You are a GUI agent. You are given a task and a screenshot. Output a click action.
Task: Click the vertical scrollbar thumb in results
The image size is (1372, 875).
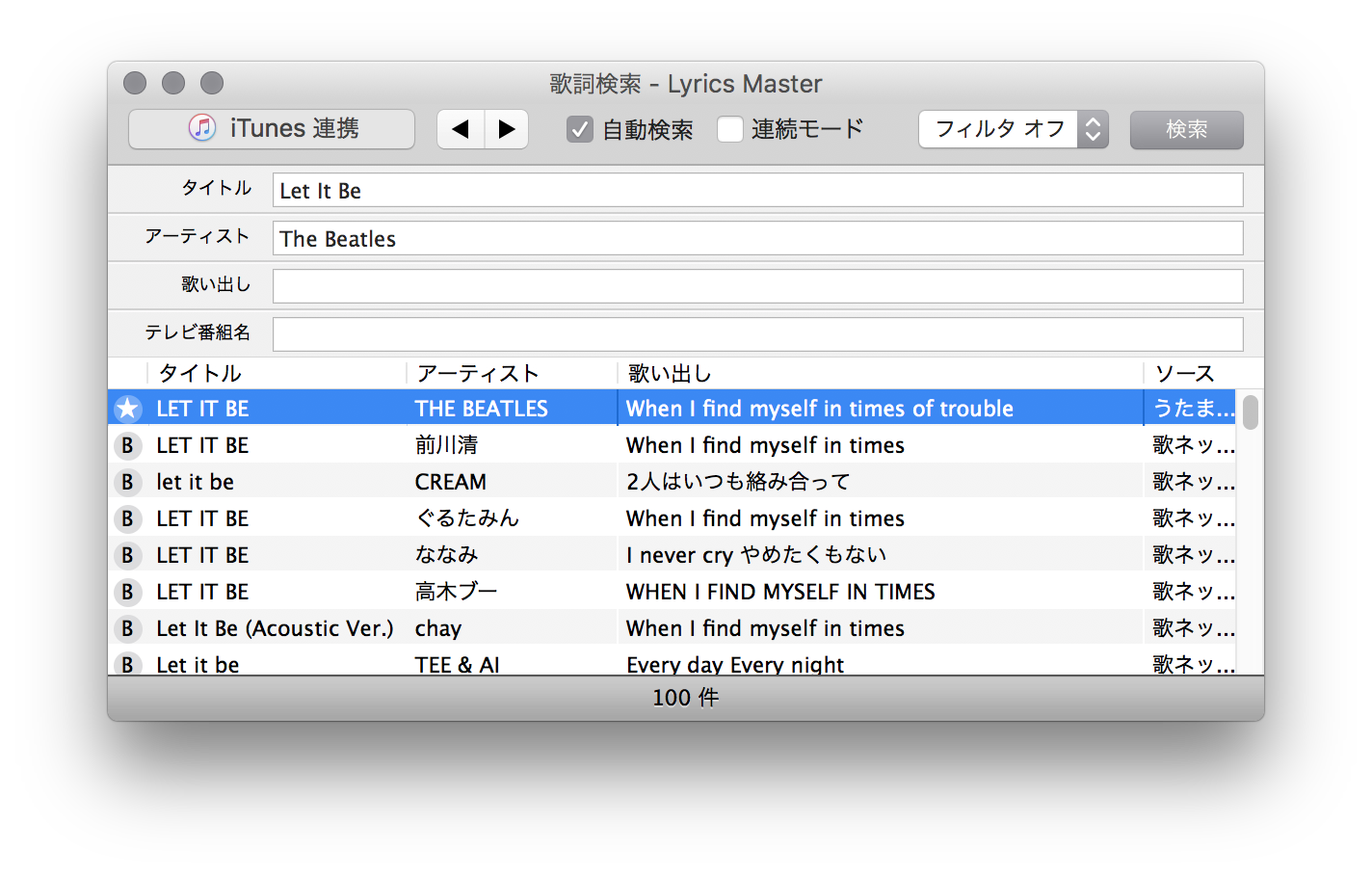1251,411
